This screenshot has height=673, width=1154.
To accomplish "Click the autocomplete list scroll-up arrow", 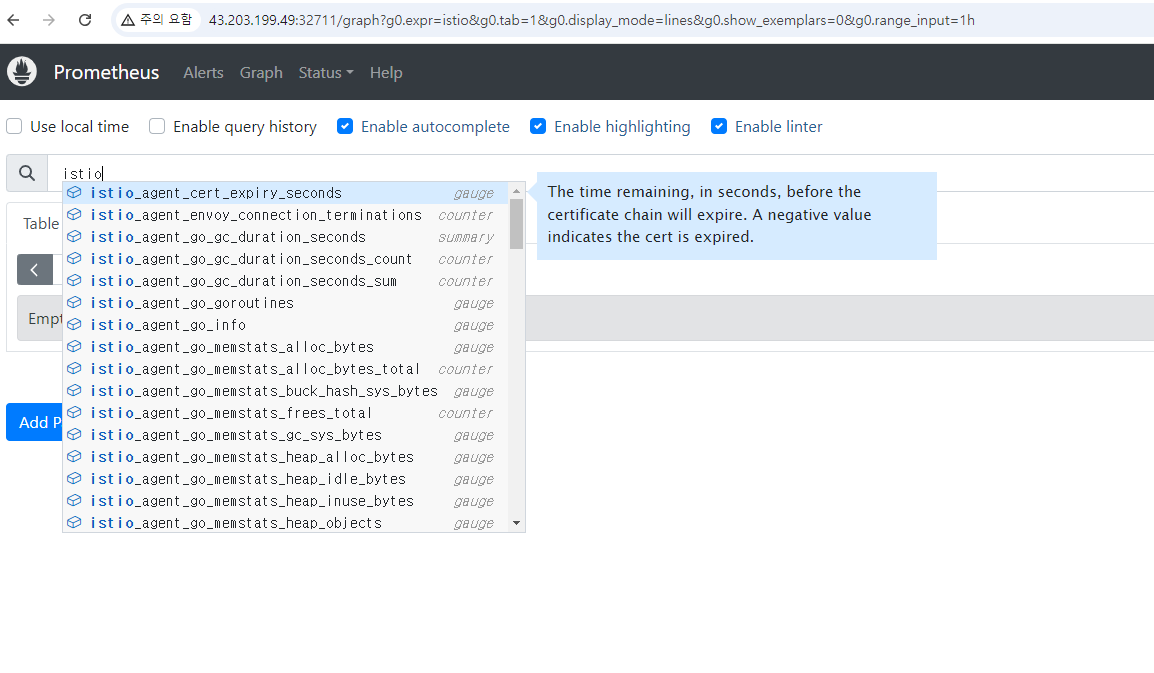I will point(517,191).
